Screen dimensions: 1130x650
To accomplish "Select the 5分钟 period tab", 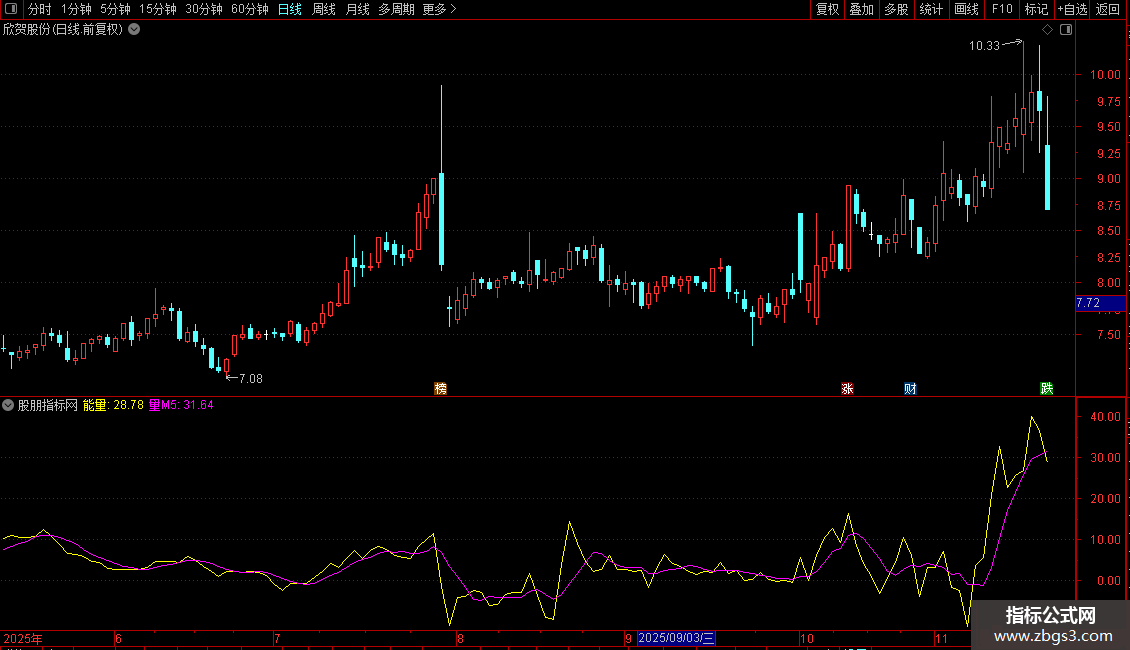I will click(x=115, y=9).
